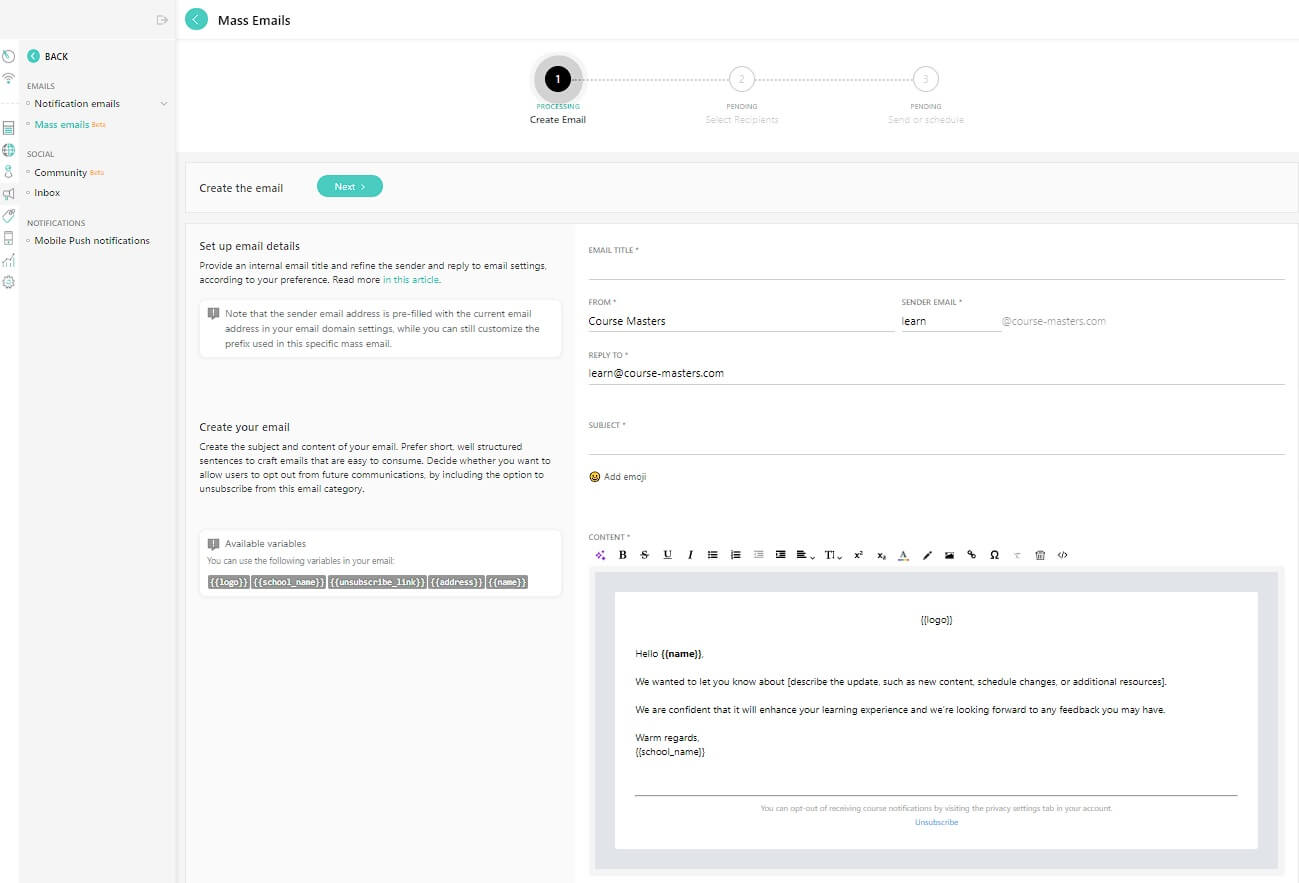Viewport: 1299px width, 883px height.
Task: Click the Subject input field
Action: coord(936,443)
